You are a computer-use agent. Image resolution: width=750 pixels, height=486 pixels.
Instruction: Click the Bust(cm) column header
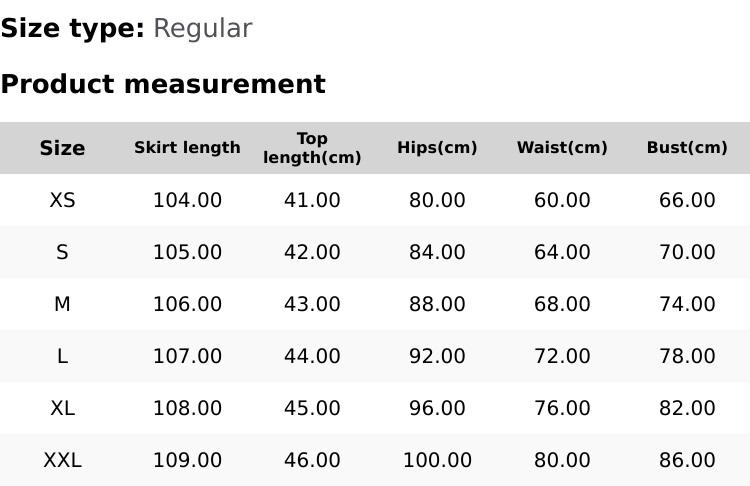687,148
